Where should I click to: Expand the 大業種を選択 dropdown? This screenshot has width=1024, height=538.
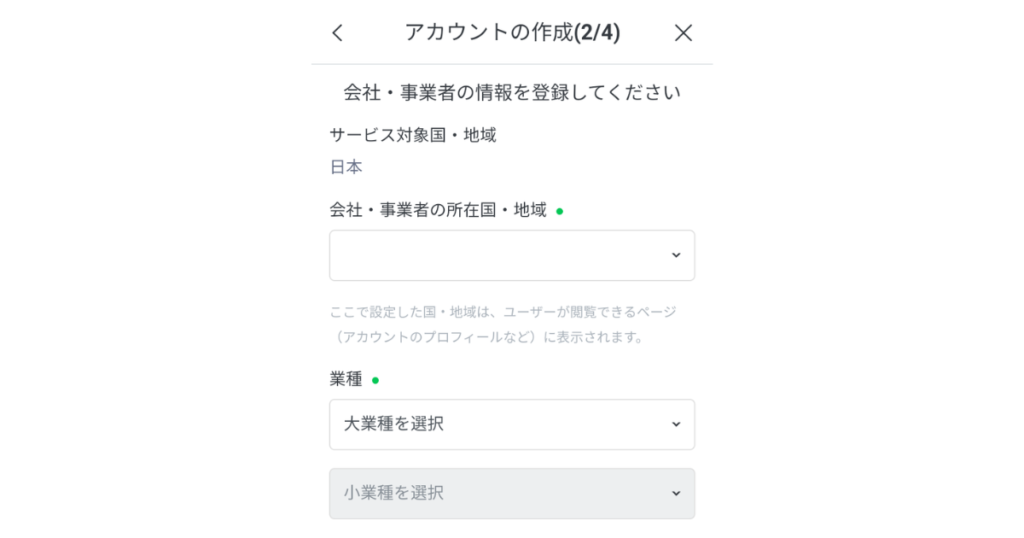pyautogui.click(x=512, y=424)
